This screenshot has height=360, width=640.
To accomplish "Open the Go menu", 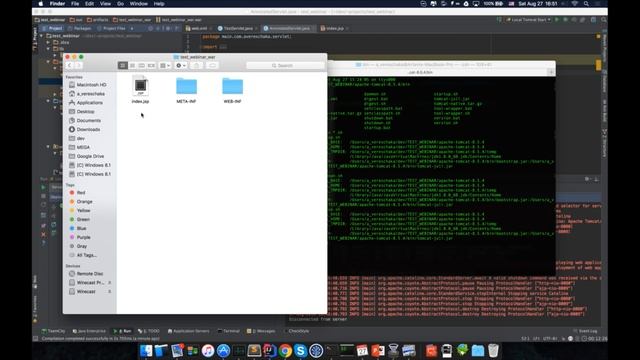I will pos(120,4).
